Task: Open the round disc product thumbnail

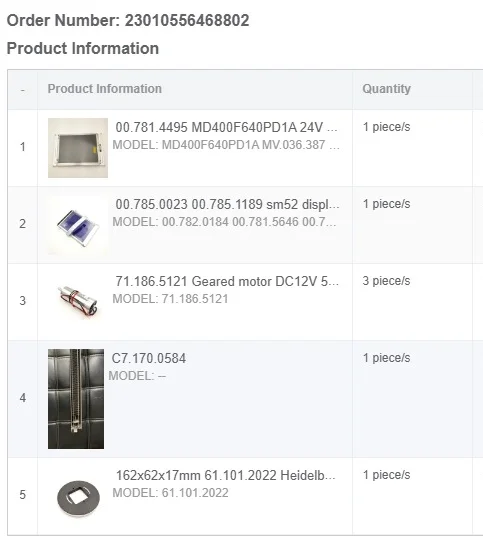Action: coord(78,497)
